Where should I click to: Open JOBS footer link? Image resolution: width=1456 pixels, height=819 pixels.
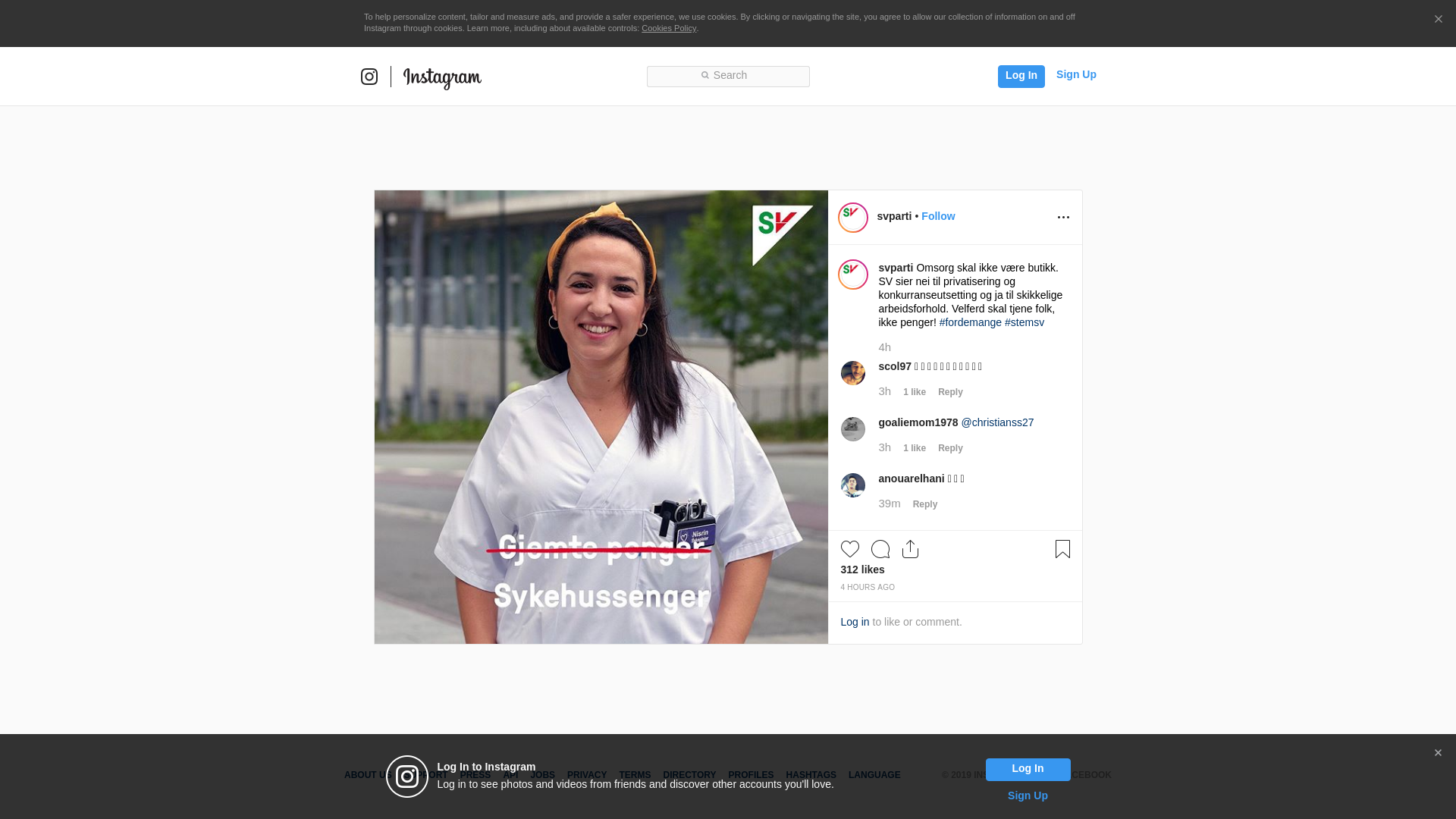(x=542, y=775)
